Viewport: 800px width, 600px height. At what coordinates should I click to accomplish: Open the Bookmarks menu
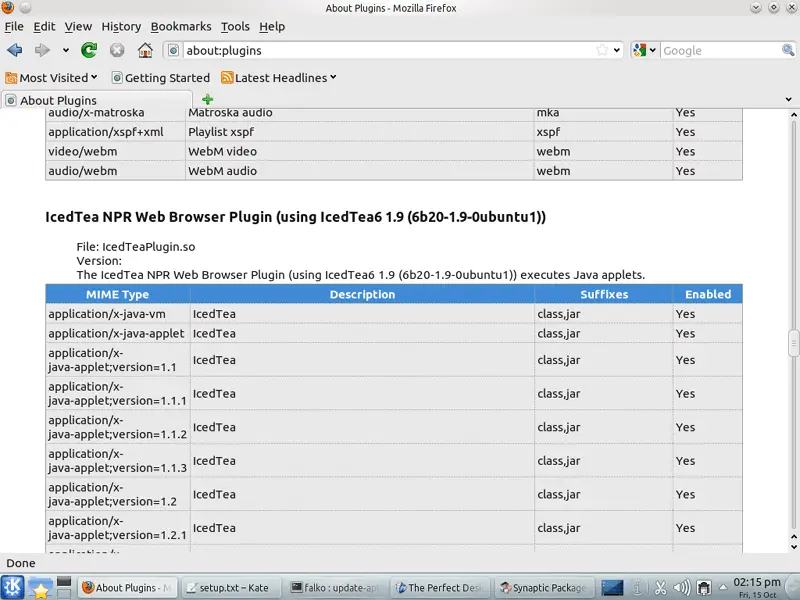pyautogui.click(x=181, y=27)
